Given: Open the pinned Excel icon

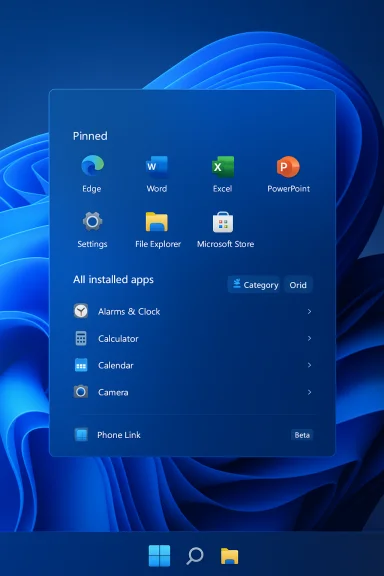Looking at the screenshot, I should click(x=223, y=167).
